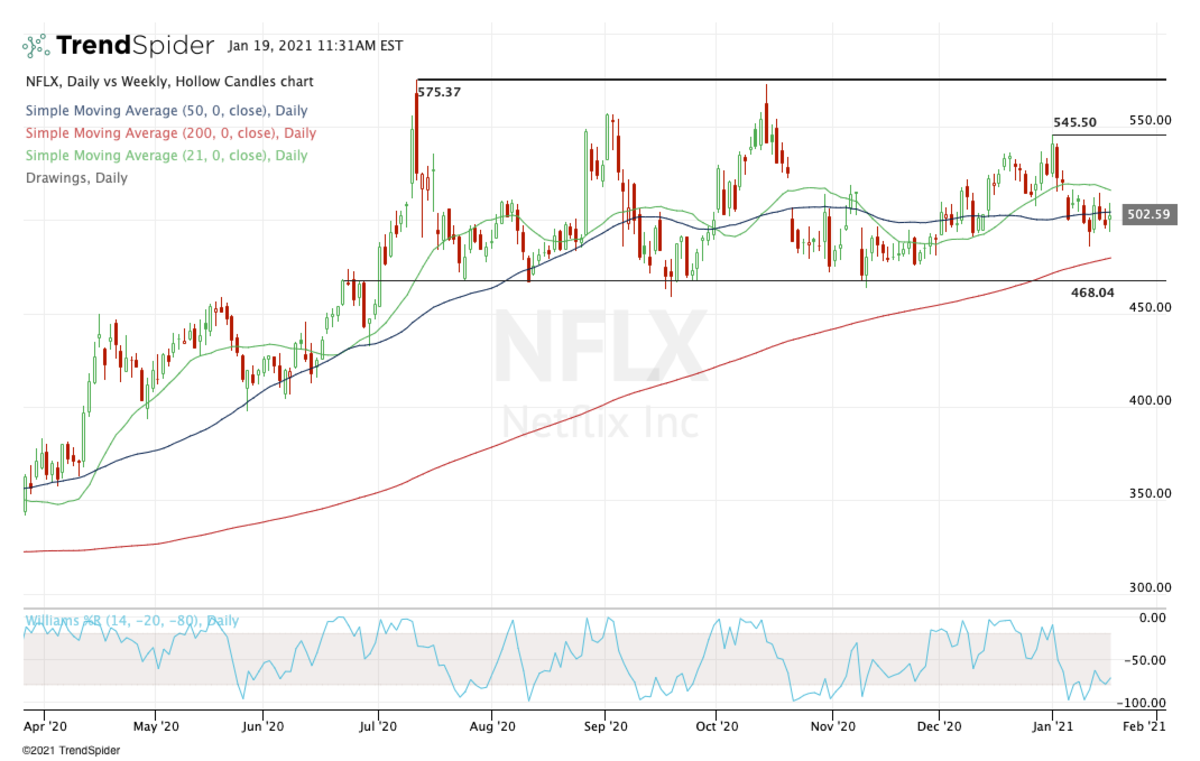Click the 'NFLX, Daily vs Weekly, Hollow Candles chart' title
Screen dimensions: 1200x761
pyautogui.click(x=168, y=81)
